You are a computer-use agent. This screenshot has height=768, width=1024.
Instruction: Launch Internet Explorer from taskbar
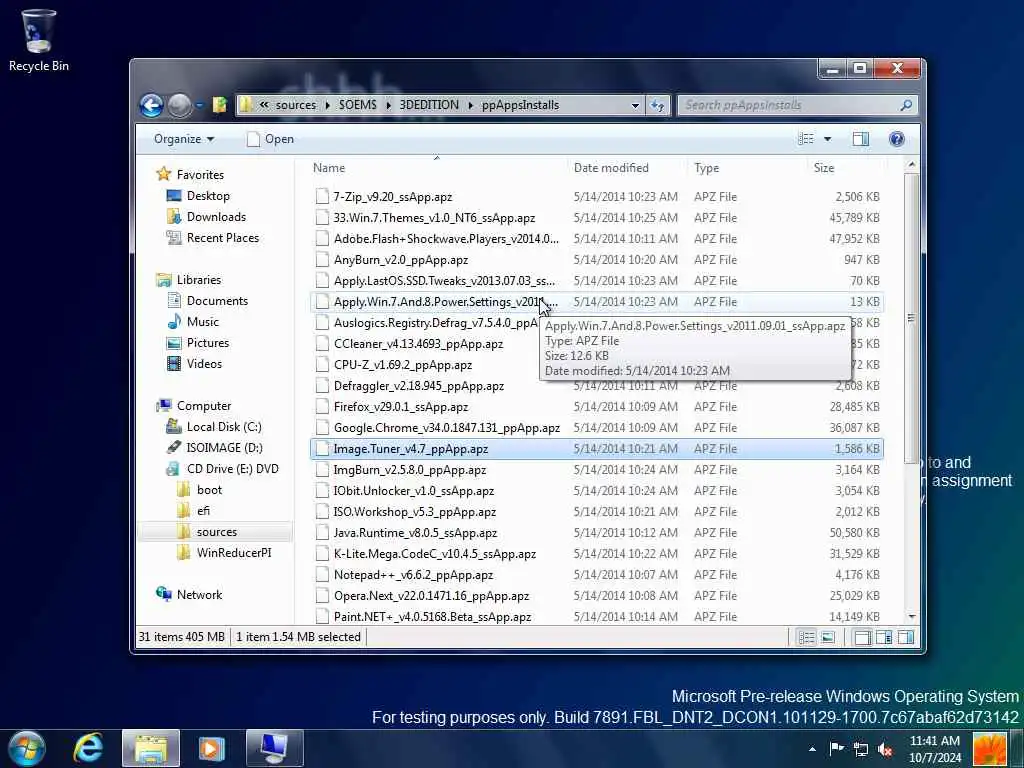(x=88, y=748)
